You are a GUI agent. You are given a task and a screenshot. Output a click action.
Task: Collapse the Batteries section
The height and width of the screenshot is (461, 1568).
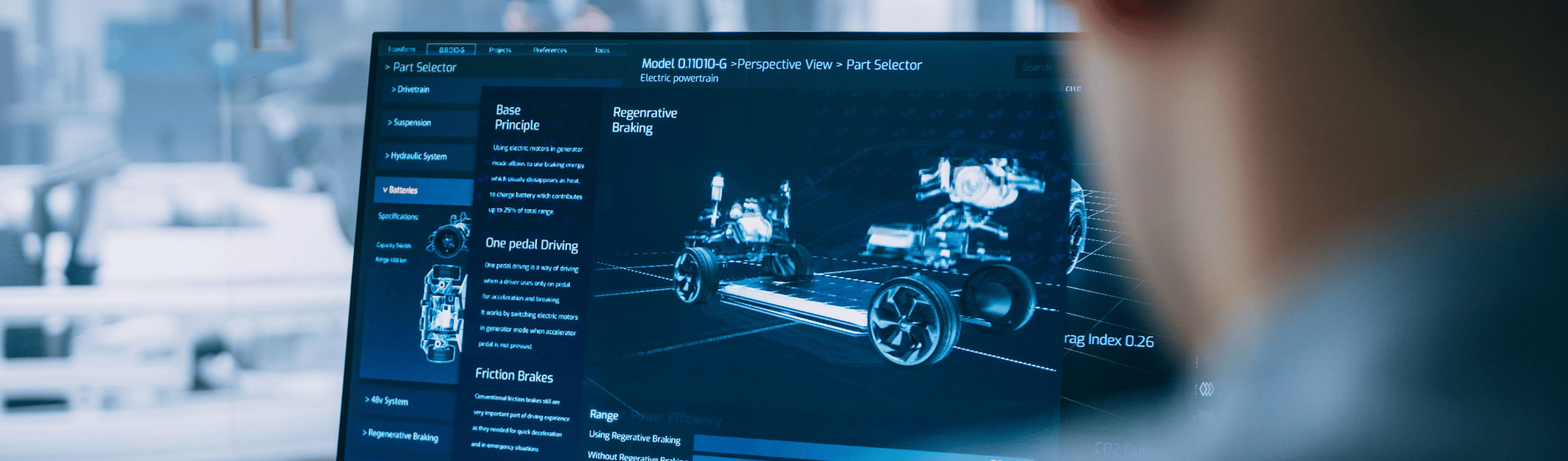tap(423, 191)
